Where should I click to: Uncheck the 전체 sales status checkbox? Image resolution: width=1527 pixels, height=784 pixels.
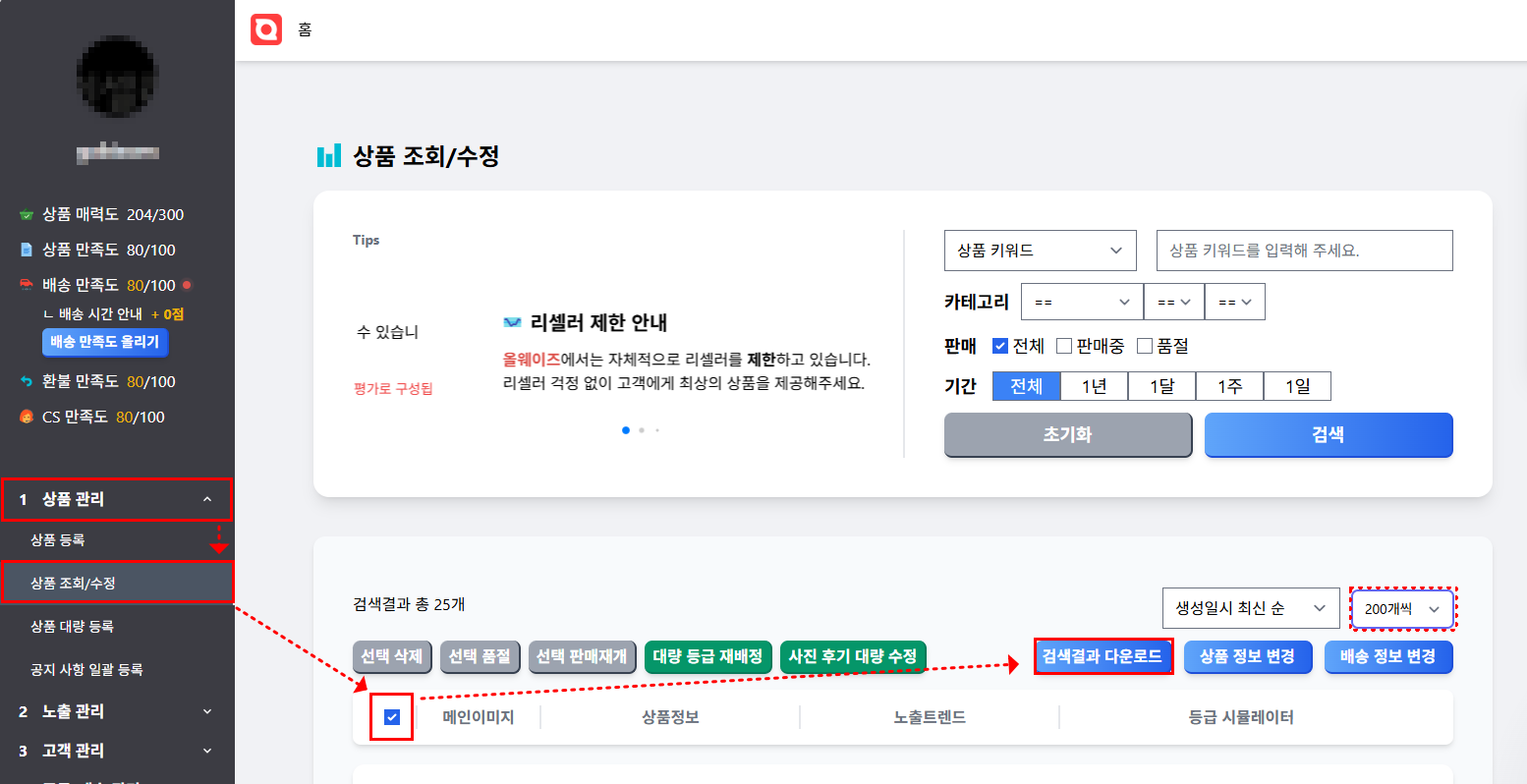pos(1000,346)
